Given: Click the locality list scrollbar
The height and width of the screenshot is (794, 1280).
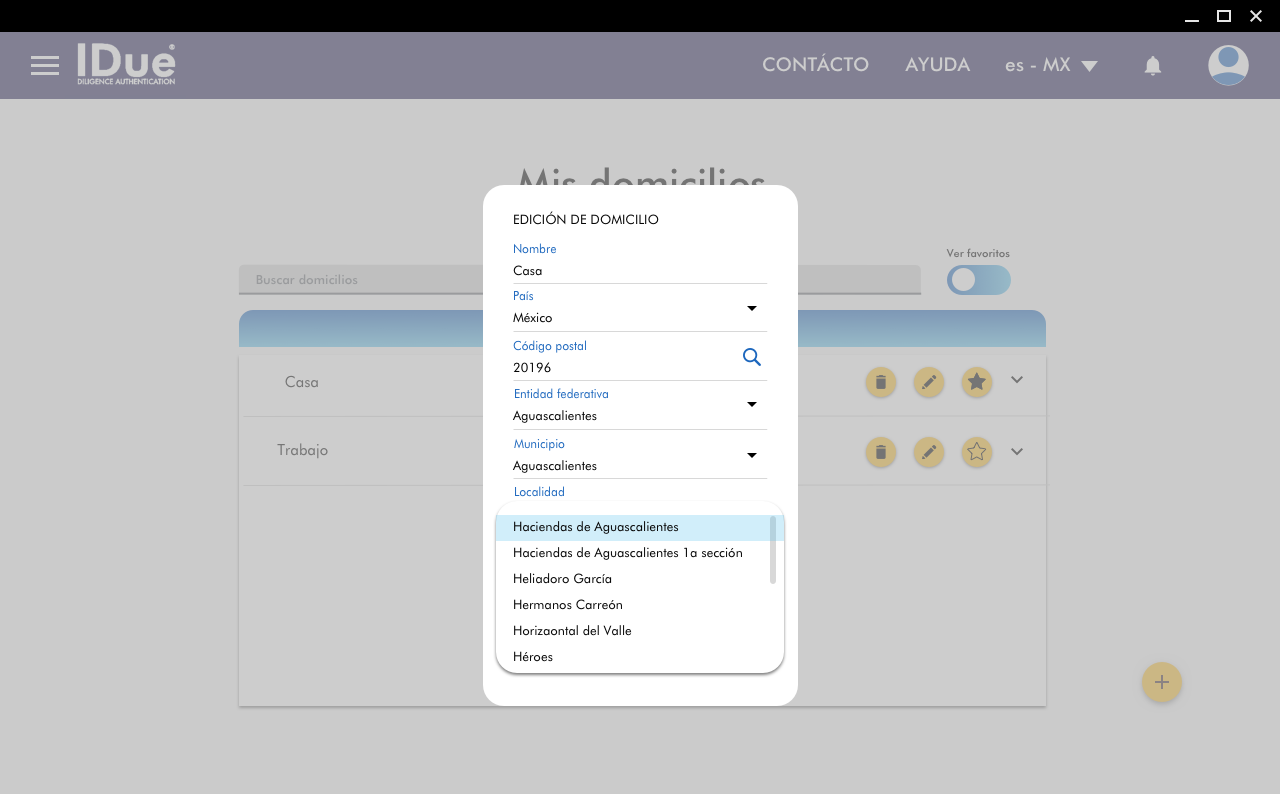Looking at the screenshot, I should tap(773, 550).
